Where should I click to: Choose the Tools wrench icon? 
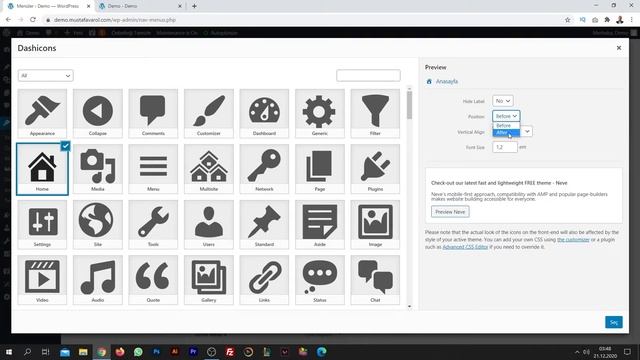tap(153, 224)
